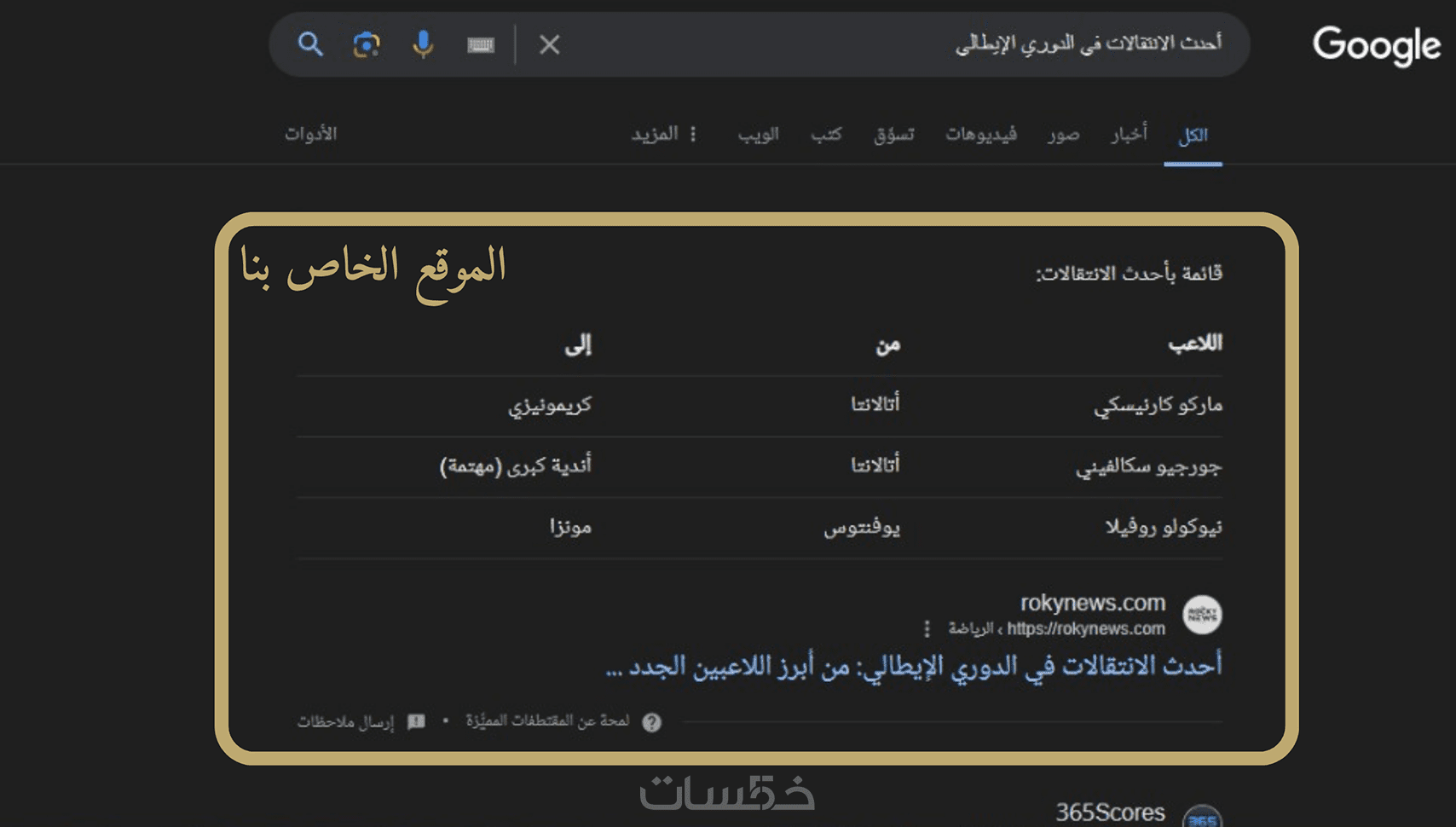1456x827 pixels.
Task: Click the 365Scores favicon
Action: (1202, 817)
